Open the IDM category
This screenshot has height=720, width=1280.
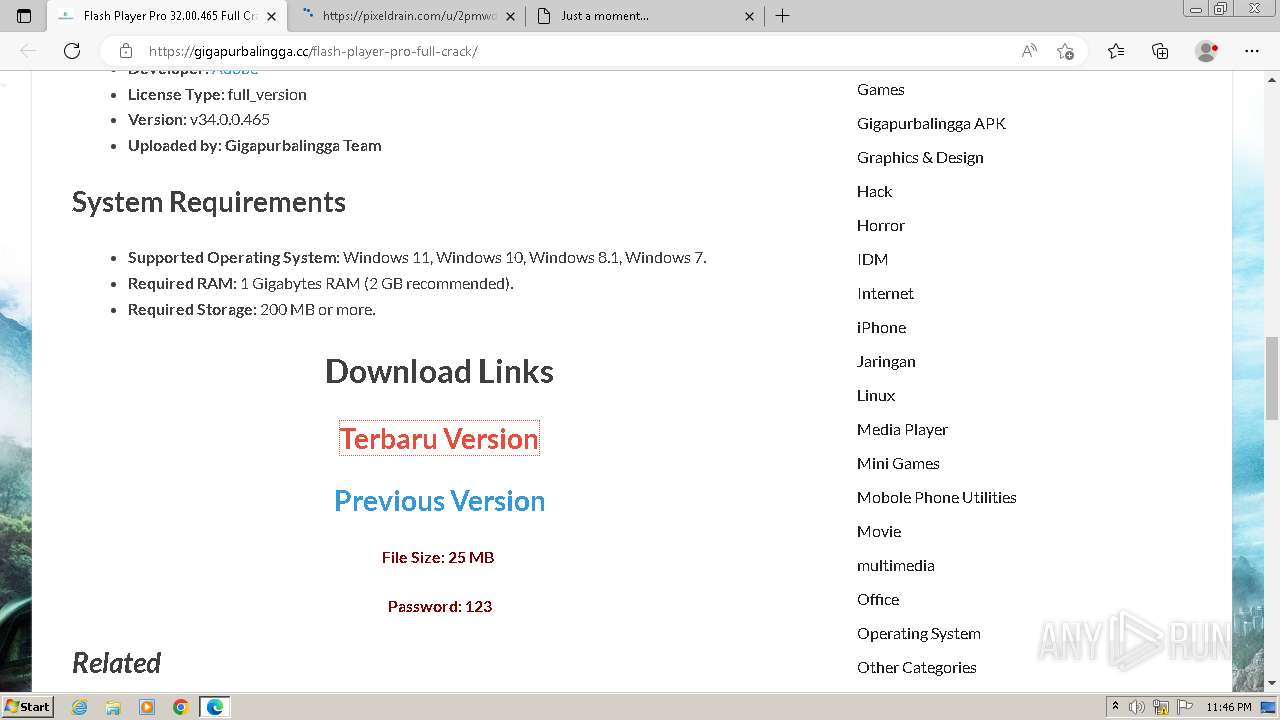tap(872, 259)
